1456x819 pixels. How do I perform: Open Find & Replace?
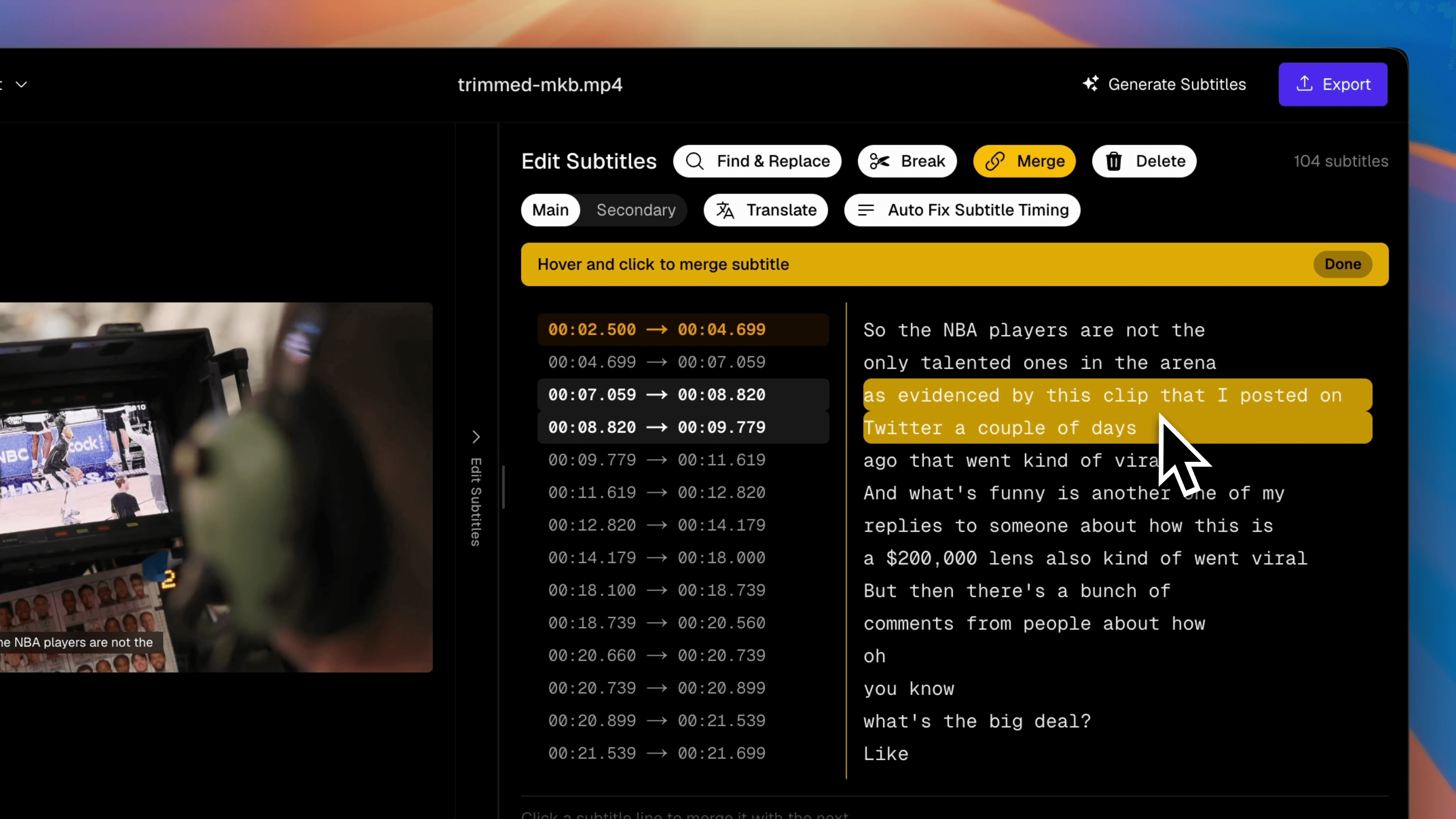click(x=757, y=161)
